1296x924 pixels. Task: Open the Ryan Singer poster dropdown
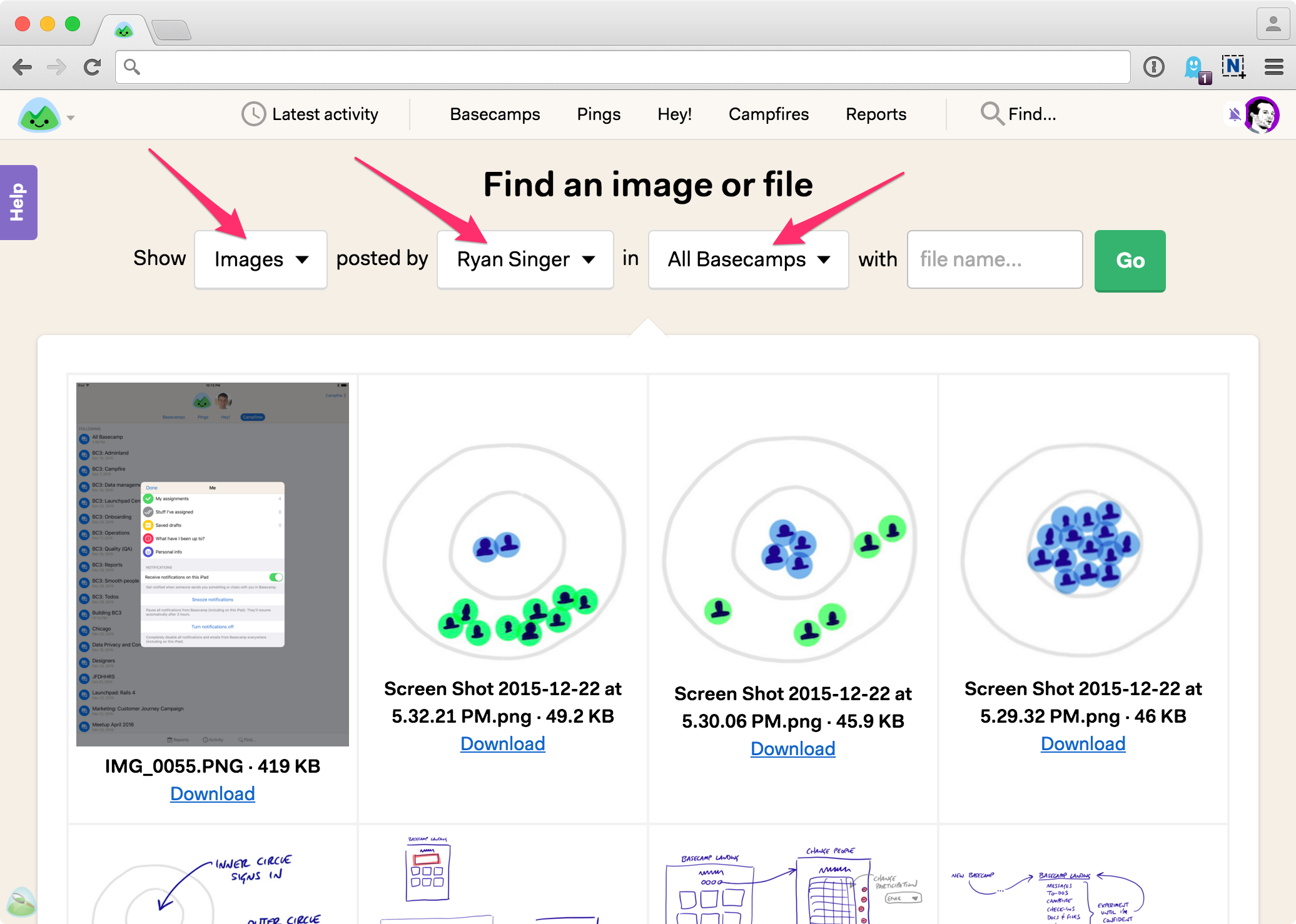(525, 259)
